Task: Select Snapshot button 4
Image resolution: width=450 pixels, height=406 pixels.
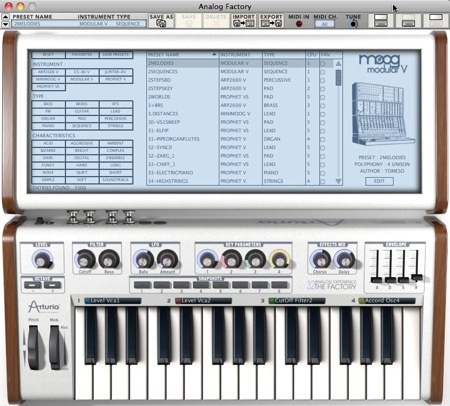Action: (201, 285)
